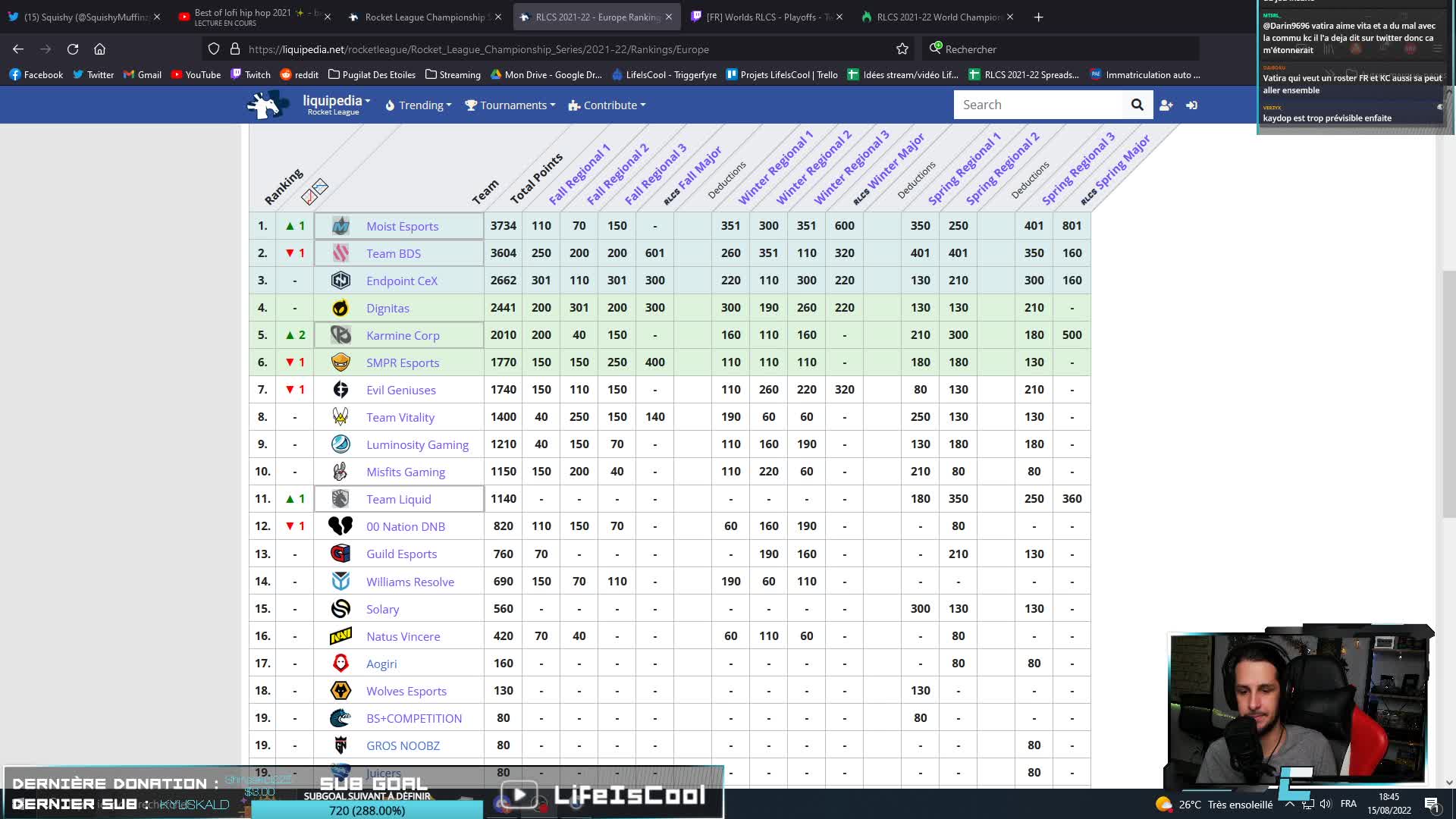Open the GROS NOOBZ team page

click(x=403, y=745)
